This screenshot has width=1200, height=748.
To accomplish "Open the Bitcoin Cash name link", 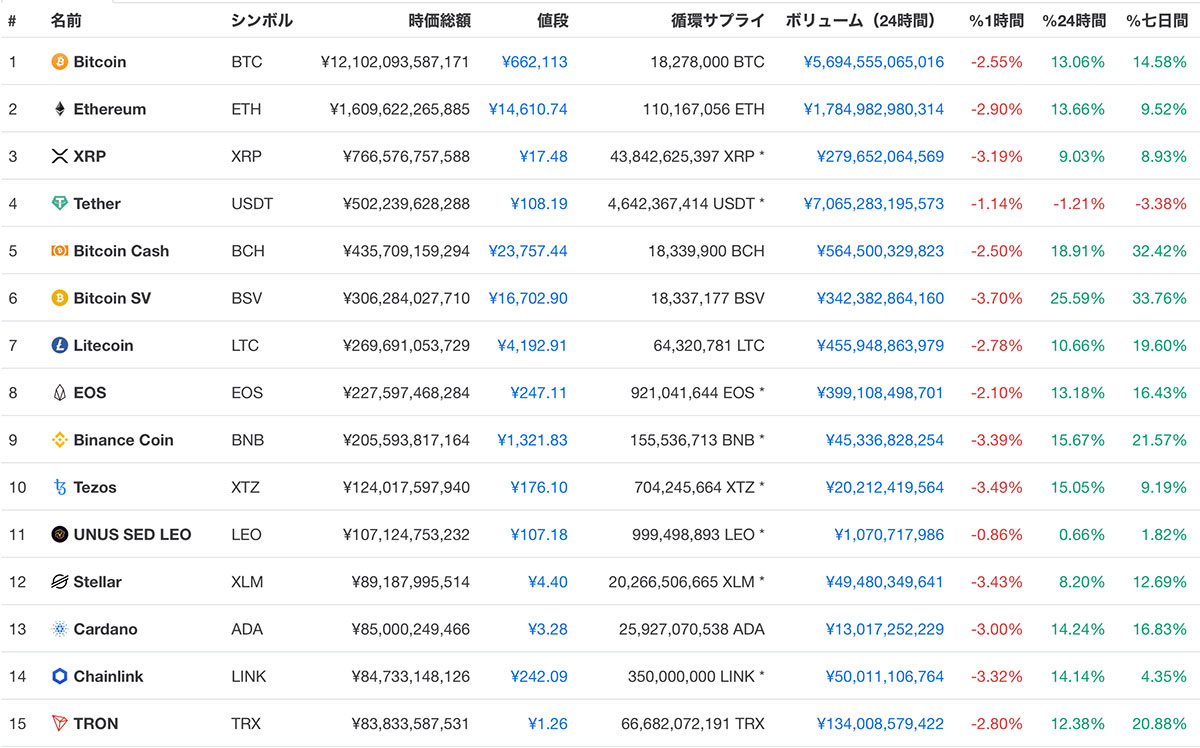I will [x=121, y=251].
